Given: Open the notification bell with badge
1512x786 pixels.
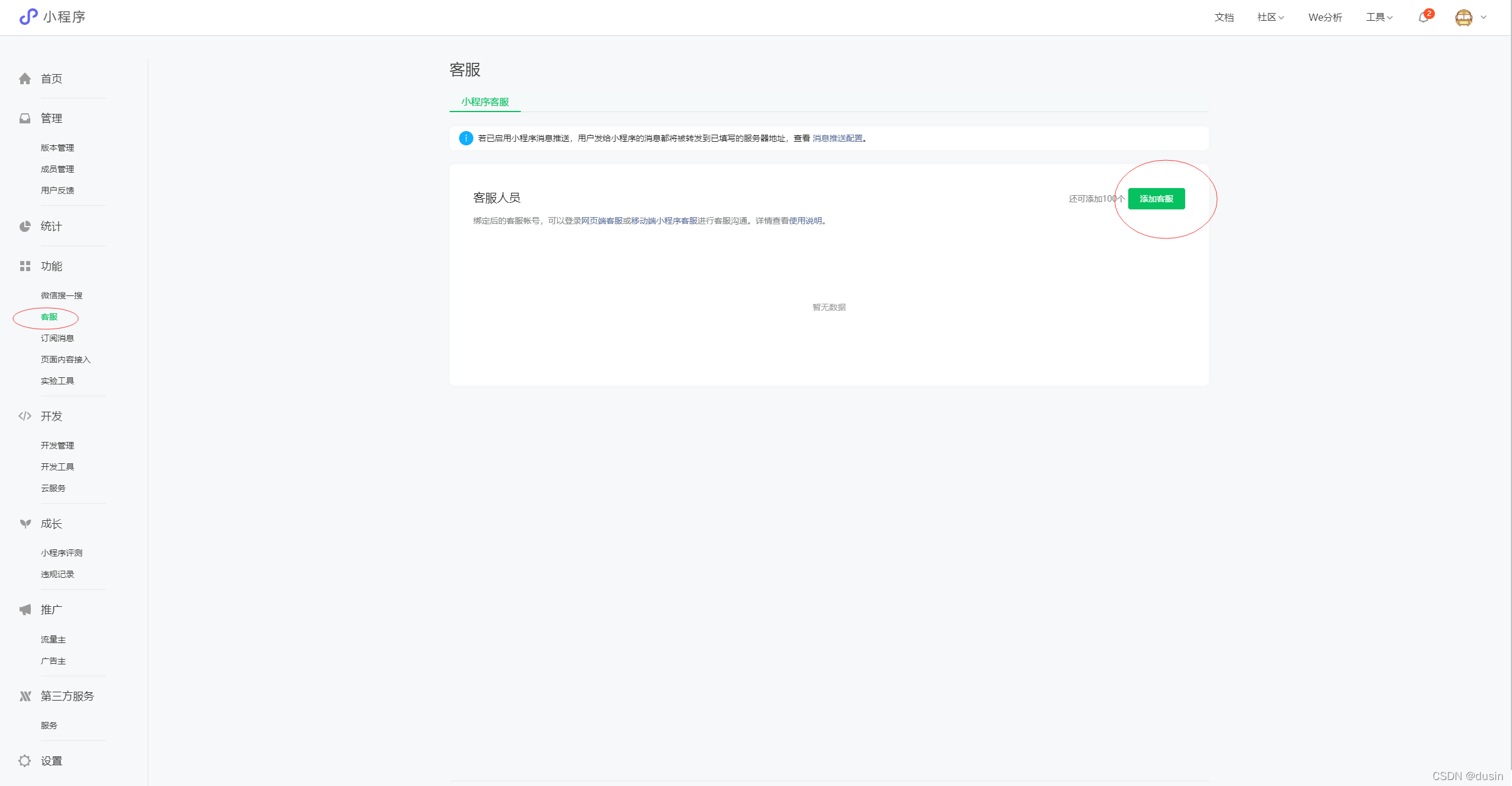Looking at the screenshot, I should (x=1424, y=17).
